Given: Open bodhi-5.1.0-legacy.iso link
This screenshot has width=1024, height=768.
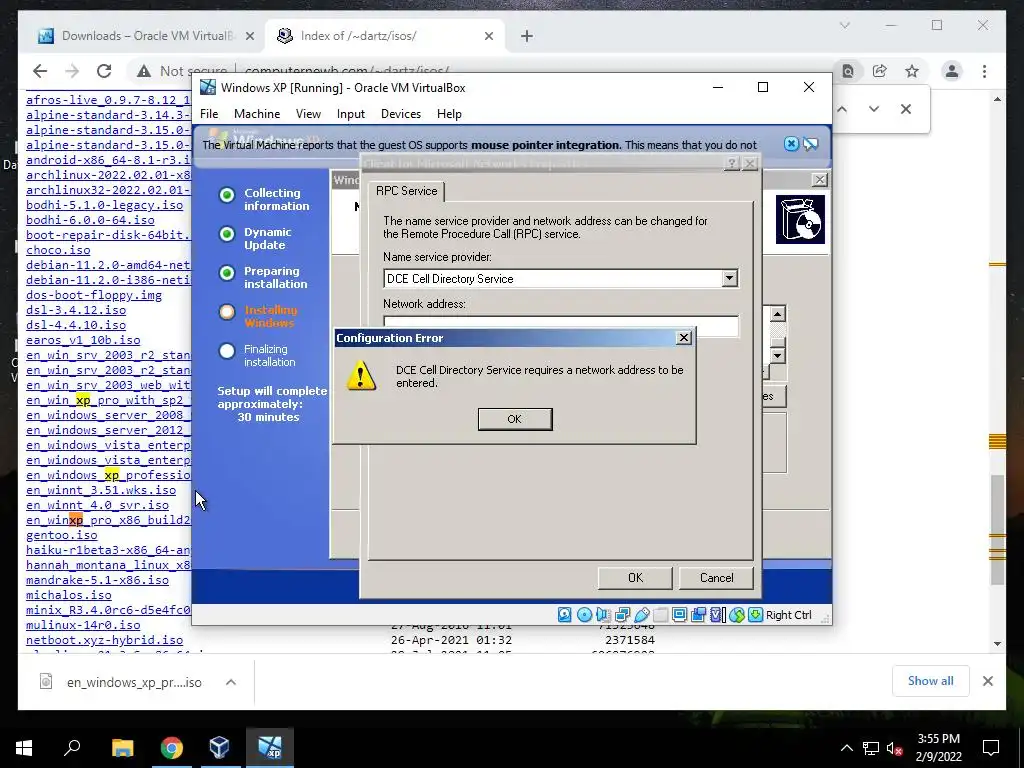Looking at the screenshot, I should pos(104,205).
